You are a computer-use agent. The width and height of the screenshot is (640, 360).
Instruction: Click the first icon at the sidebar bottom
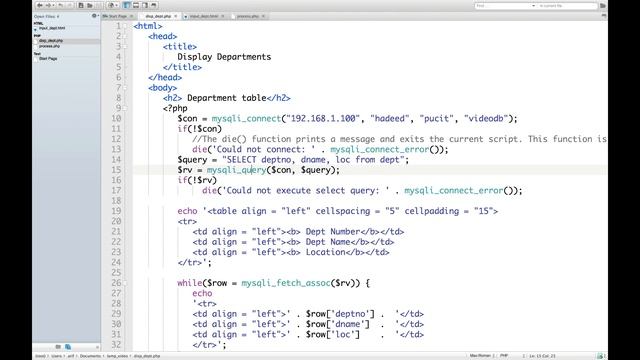click(58, 347)
